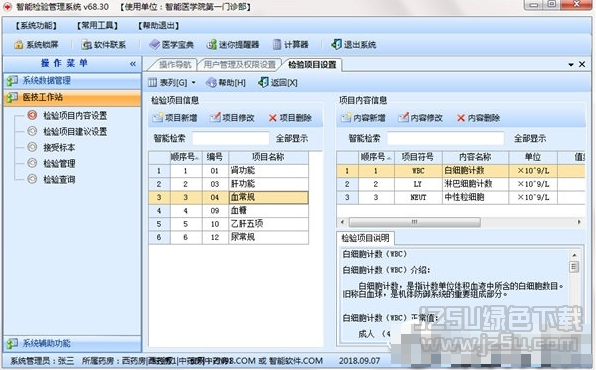Click circle icon beside 检验查询

pyautogui.click(x=32, y=179)
